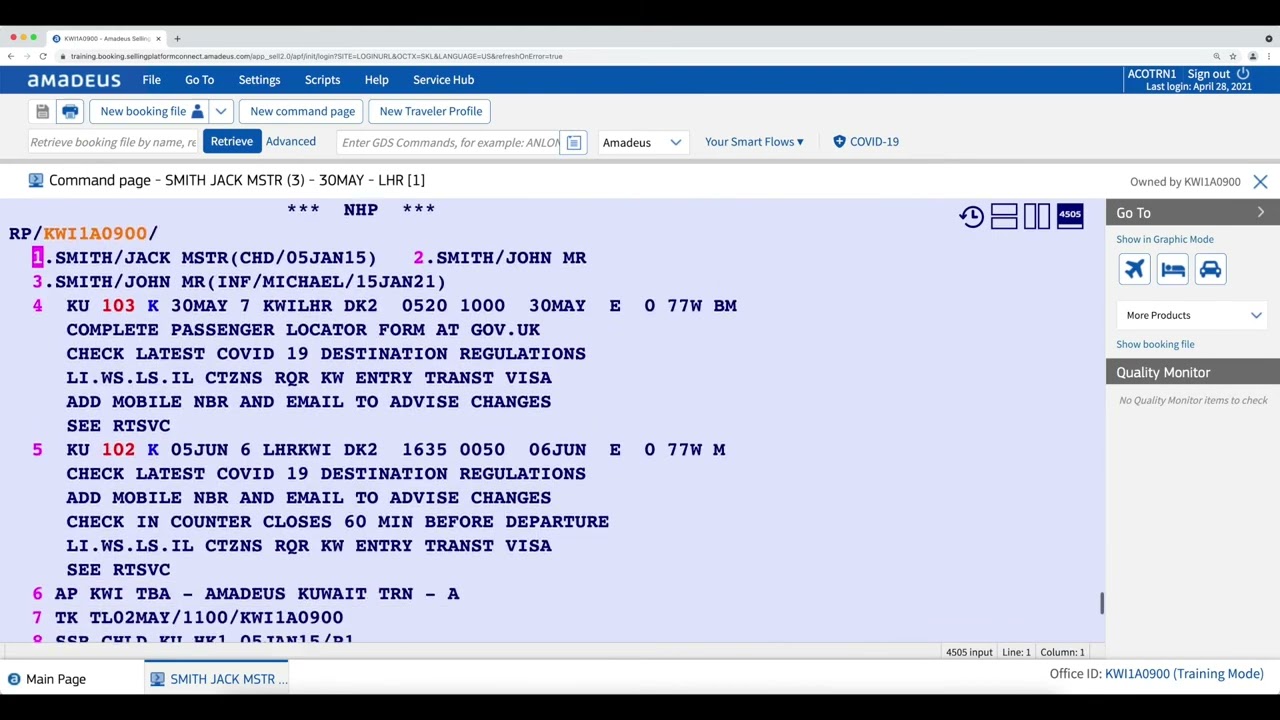Open a new browser tab
This screenshot has width=1280, height=720.
tap(177, 38)
